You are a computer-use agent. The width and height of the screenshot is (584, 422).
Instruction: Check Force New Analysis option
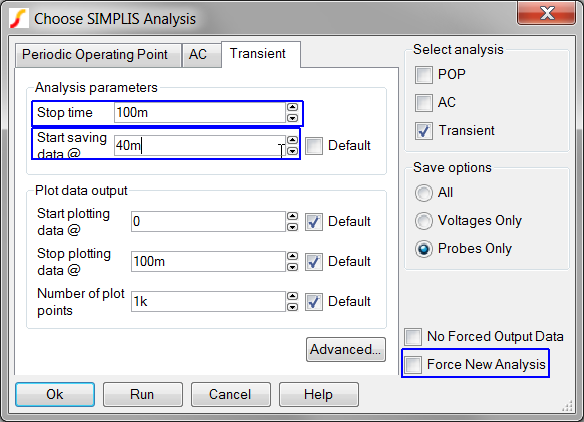[x=413, y=364]
